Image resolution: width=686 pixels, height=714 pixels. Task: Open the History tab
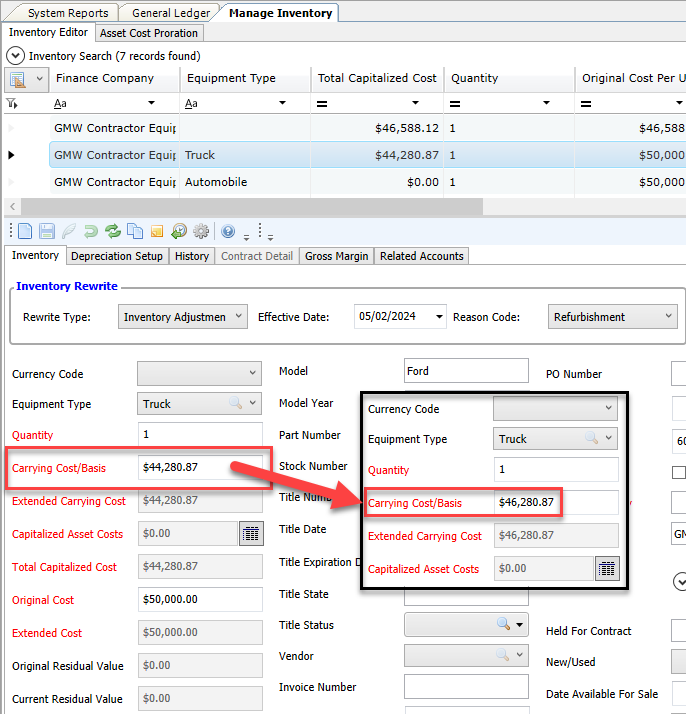(192, 256)
